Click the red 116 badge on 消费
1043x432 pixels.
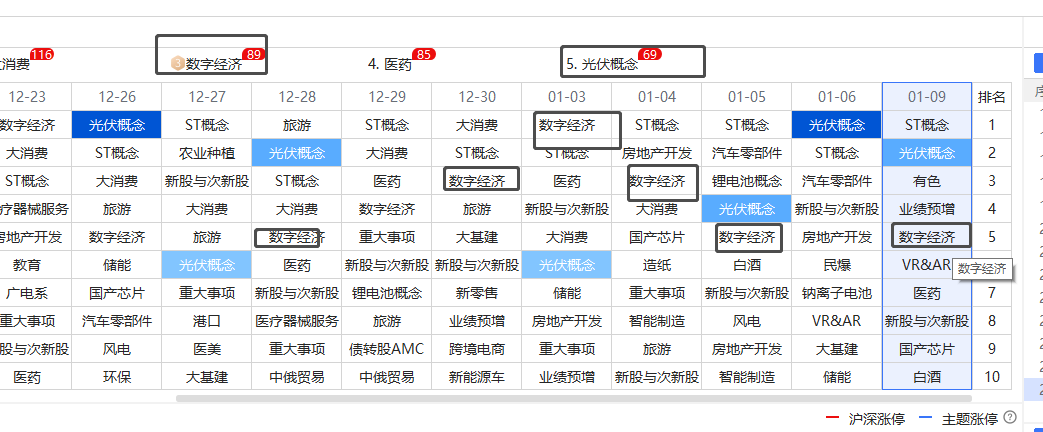pyautogui.click(x=41, y=55)
